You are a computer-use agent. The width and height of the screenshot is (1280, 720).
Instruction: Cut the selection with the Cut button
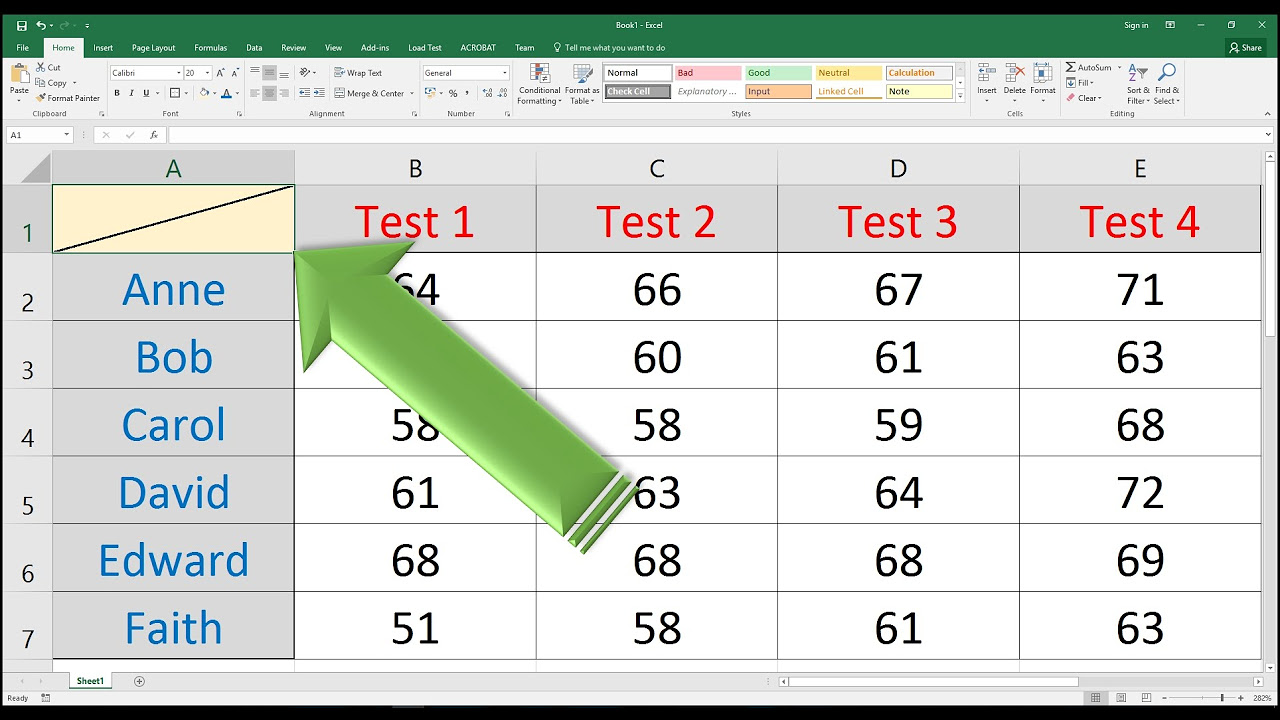[48, 68]
